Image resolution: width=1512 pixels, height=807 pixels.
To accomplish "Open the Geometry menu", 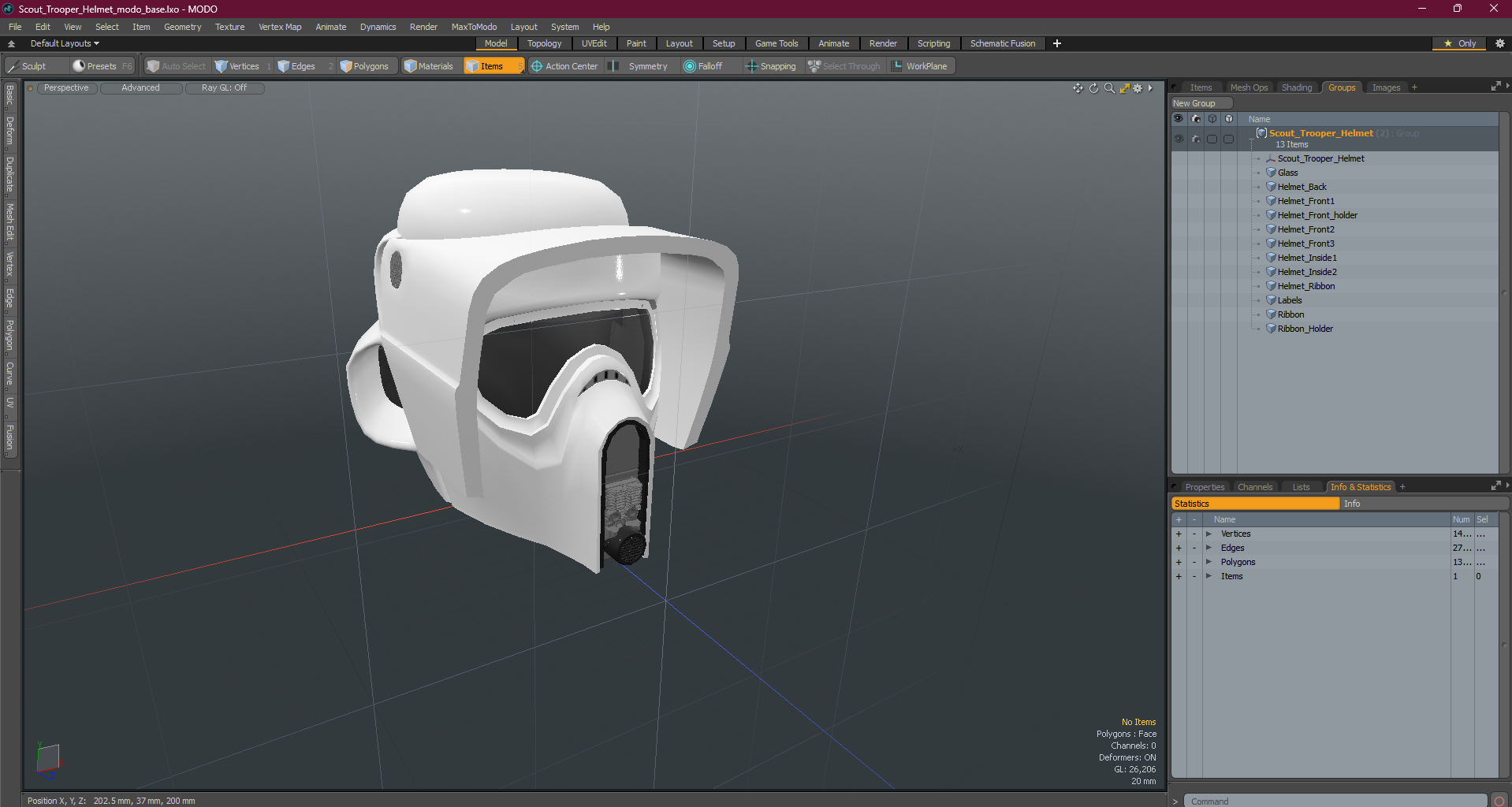I will [182, 27].
